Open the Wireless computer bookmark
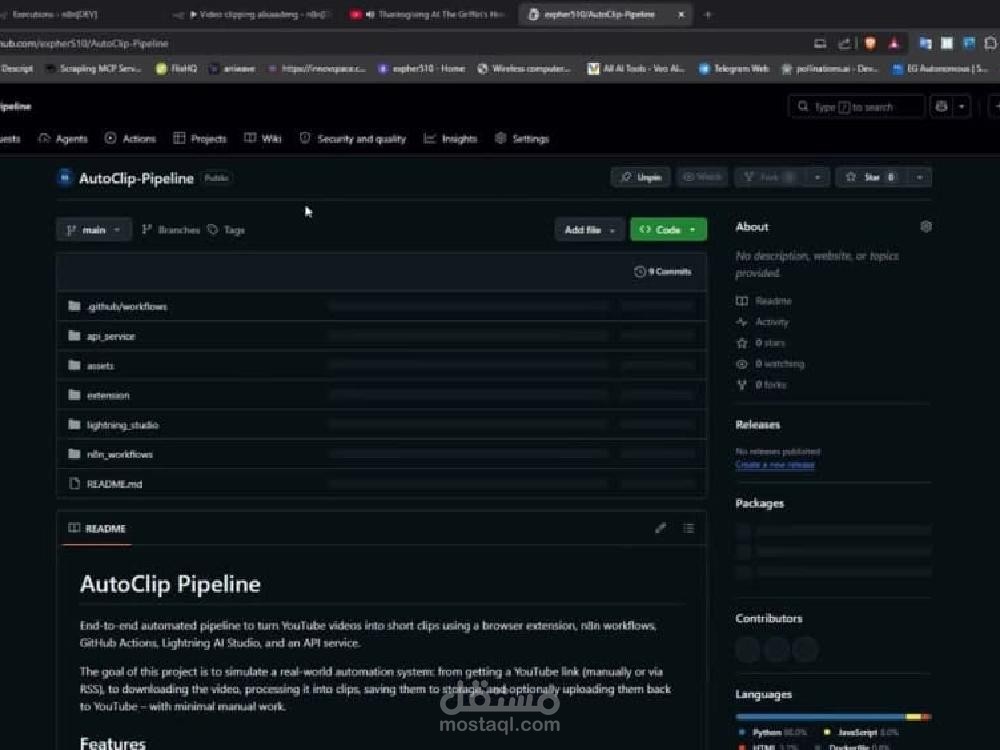Image resolution: width=1000 pixels, height=750 pixels. [x=524, y=68]
